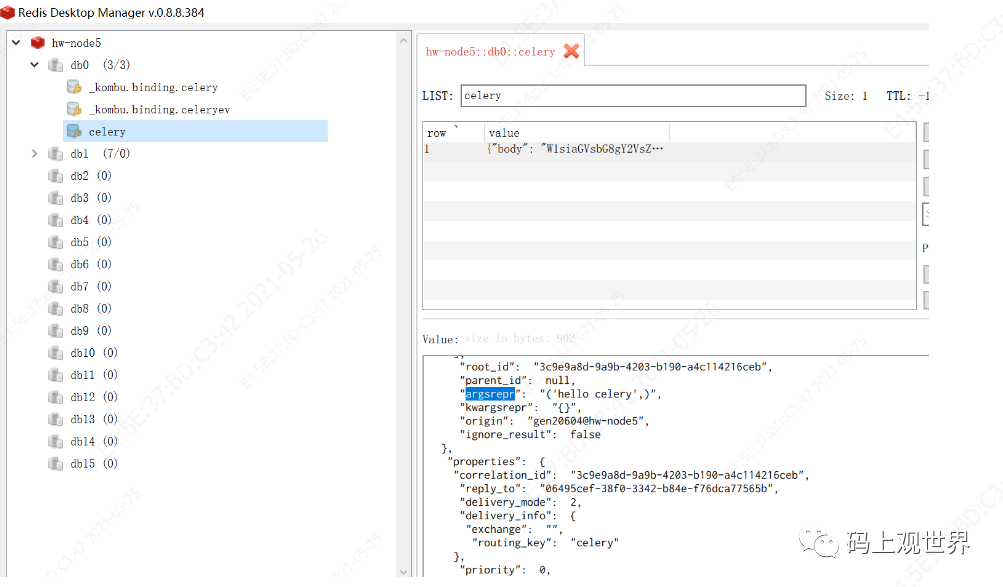Collapse the db0 database node
Screen dimensions: 1003x587
coord(35,65)
